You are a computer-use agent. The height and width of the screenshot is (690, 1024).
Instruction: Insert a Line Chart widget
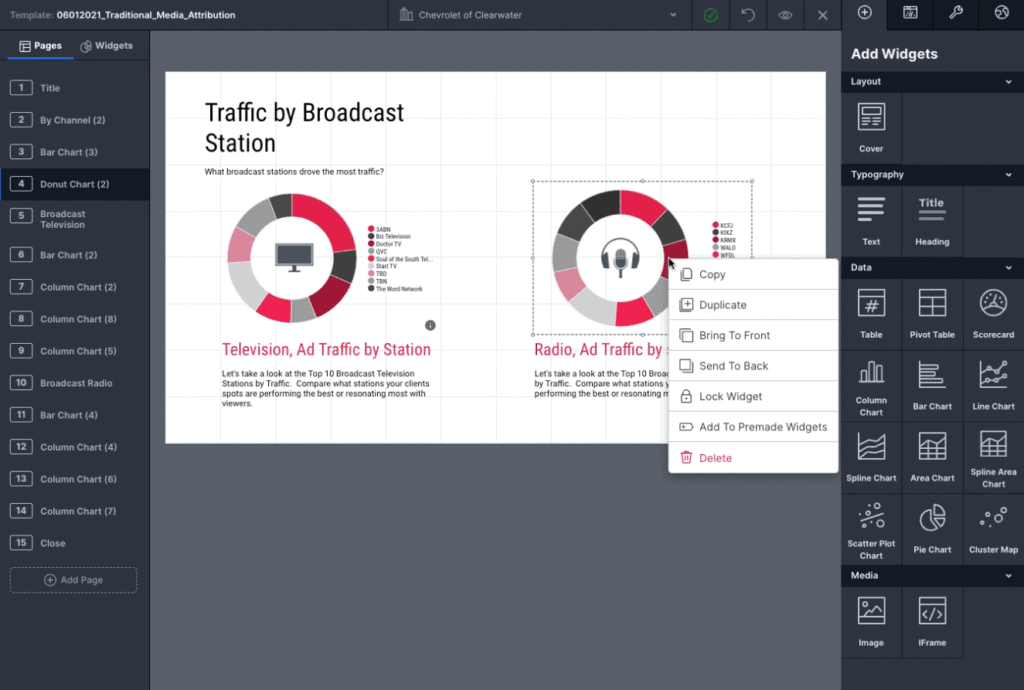pyautogui.click(x=993, y=385)
